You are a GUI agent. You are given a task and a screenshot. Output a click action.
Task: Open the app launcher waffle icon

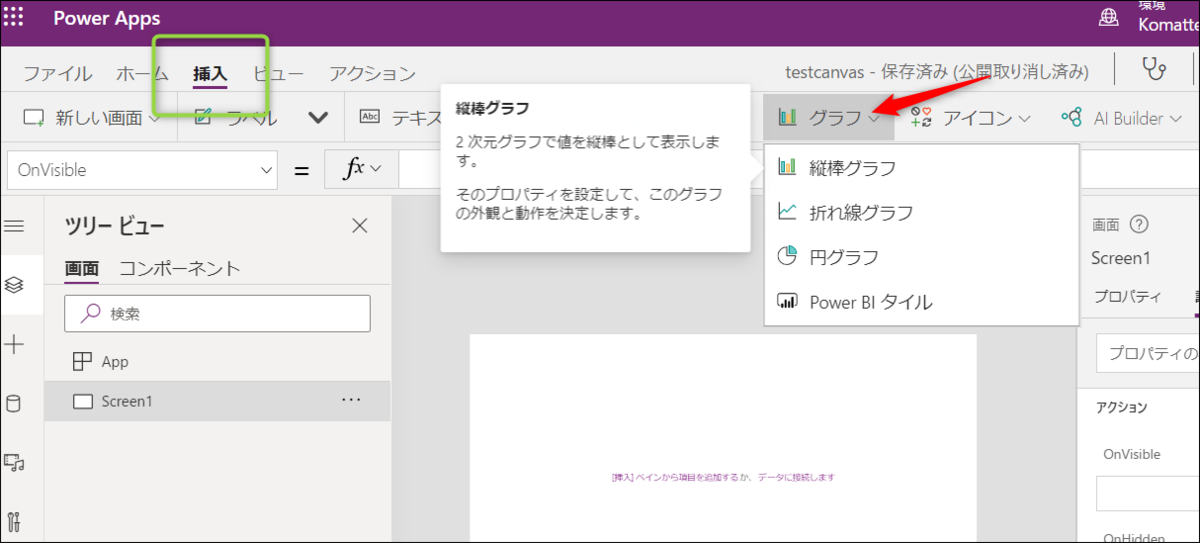[x=14, y=18]
